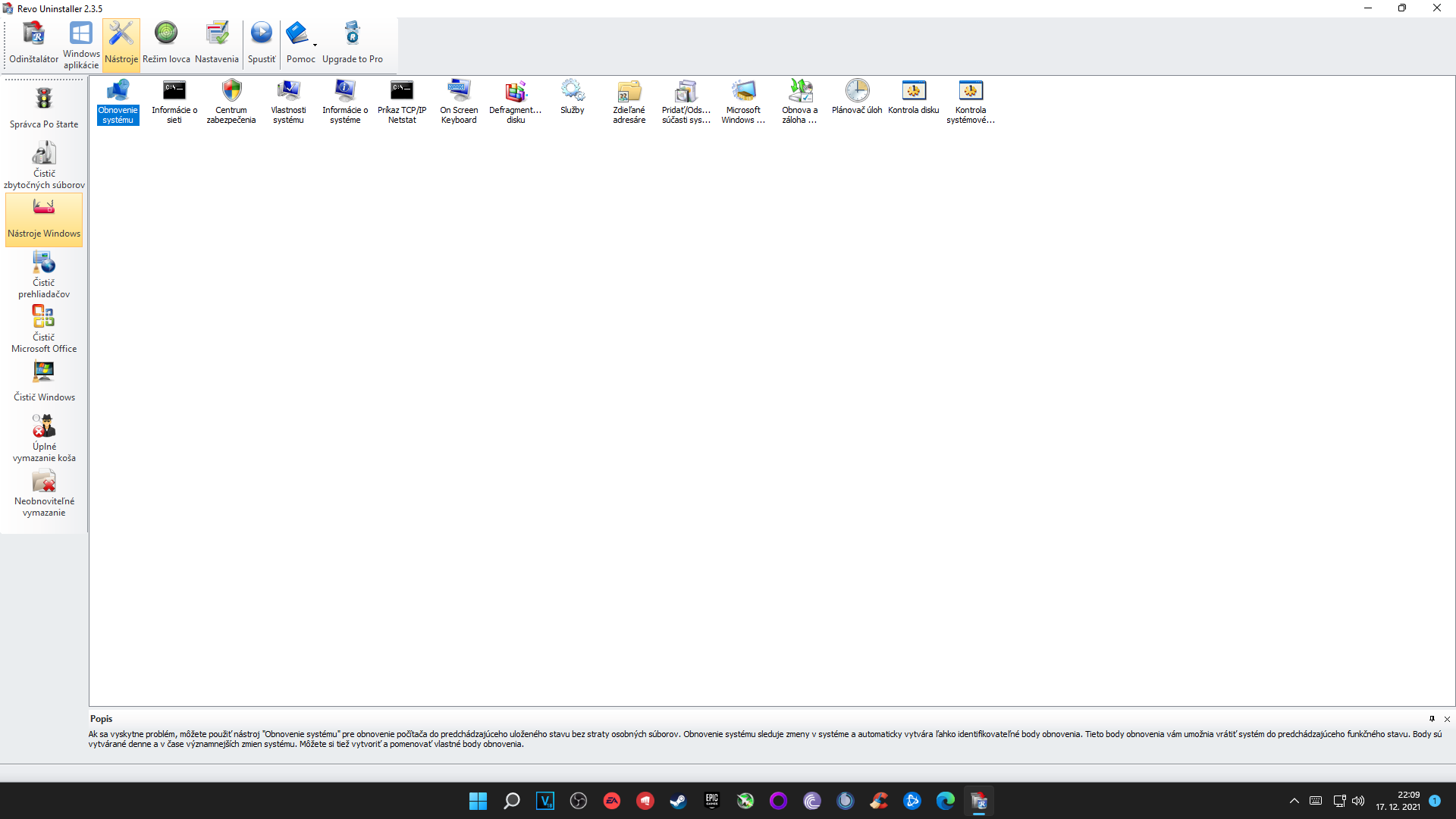Image resolution: width=1456 pixels, height=819 pixels.
Task: Open the Odinštalátor tool
Action: pyautogui.click(x=33, y=43)
